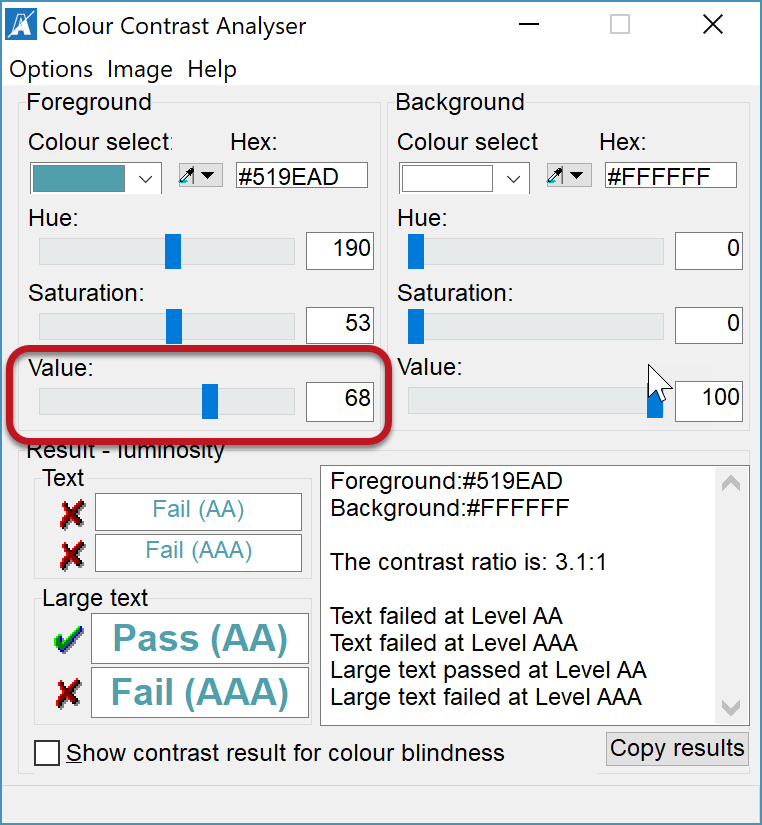Click the Copy results button
The height and width of the screenshot is (825, 762).
click(x=677, y=748)
